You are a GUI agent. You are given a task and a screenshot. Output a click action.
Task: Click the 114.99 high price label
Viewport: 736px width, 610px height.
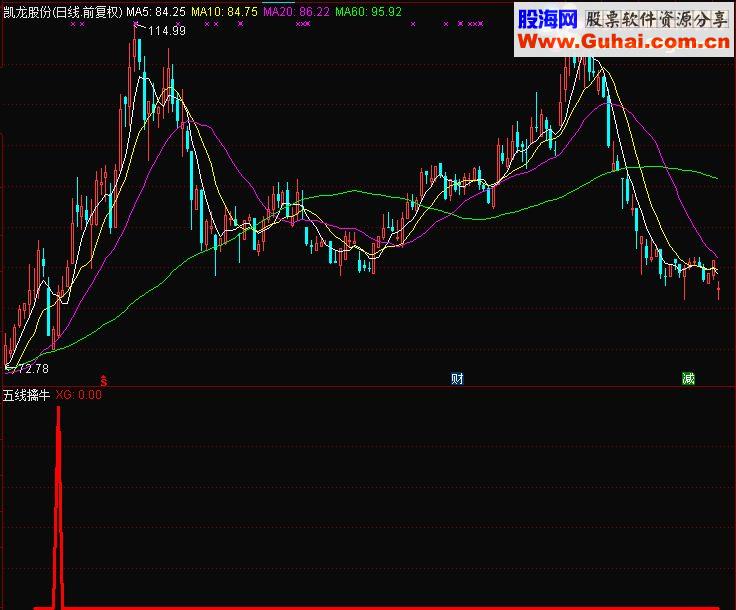[167, 31]
